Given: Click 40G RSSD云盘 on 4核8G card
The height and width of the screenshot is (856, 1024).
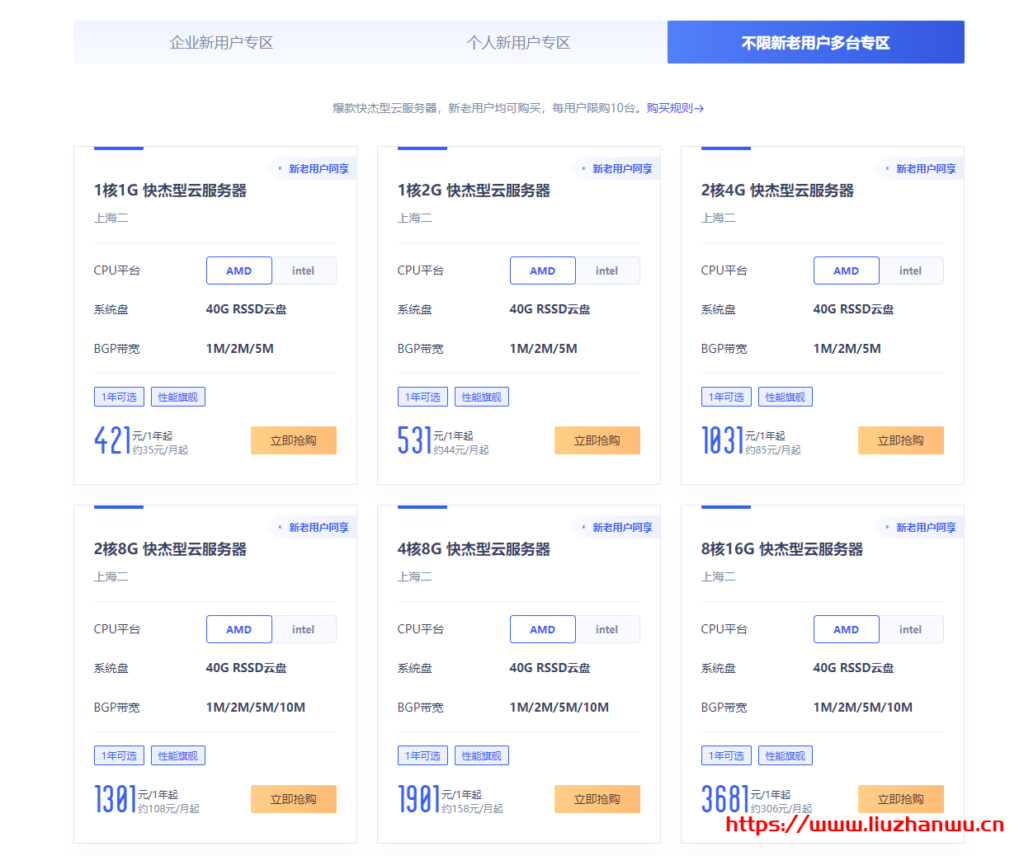Looking at the screenshot, I should point(550,668).
